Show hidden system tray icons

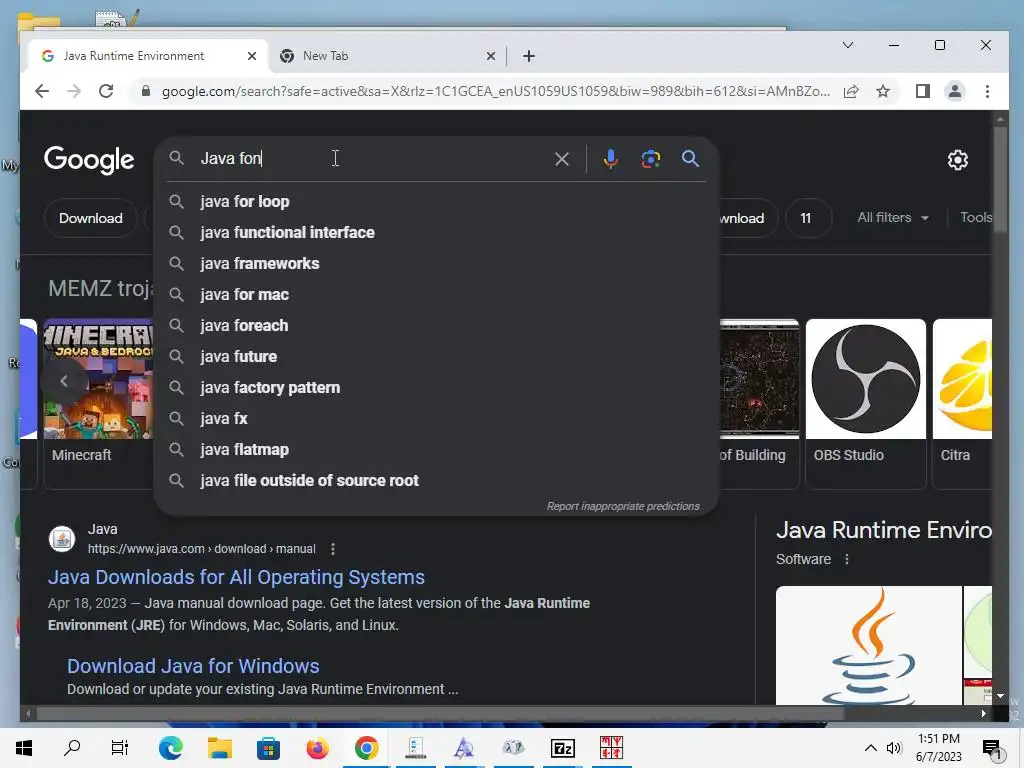click(x=871, y=748)
